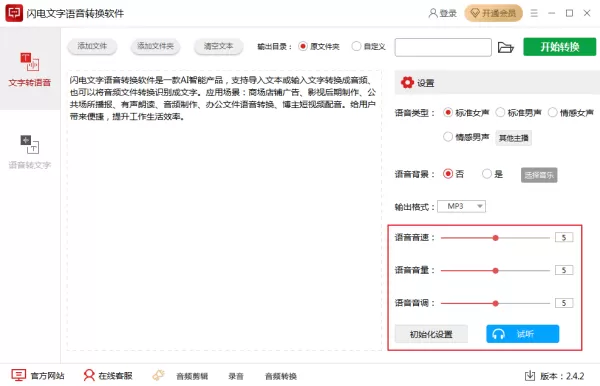The image size is (600, 386).
Task: Set 语音背景 to 否
Action: point(448,174)
